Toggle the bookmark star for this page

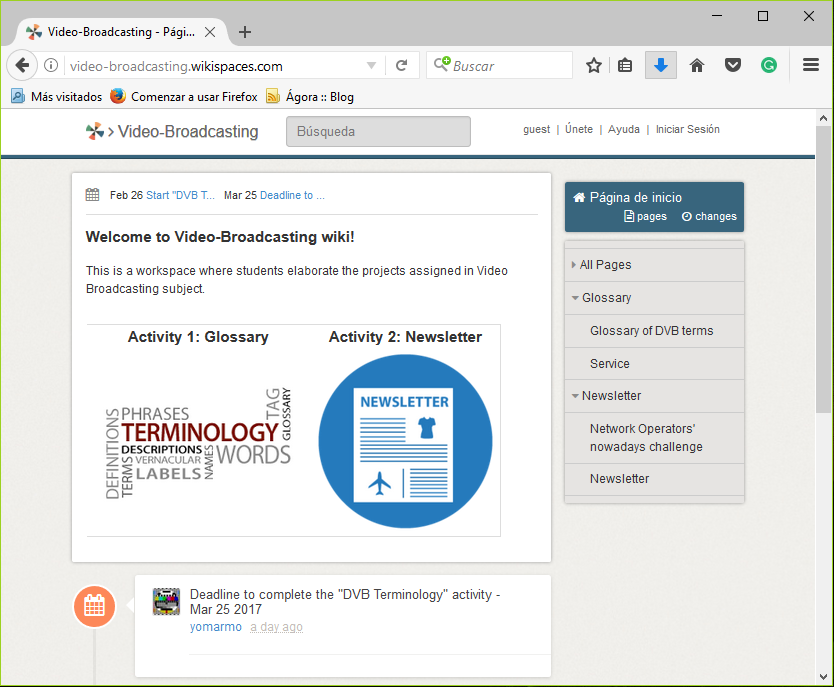point(593,64)
